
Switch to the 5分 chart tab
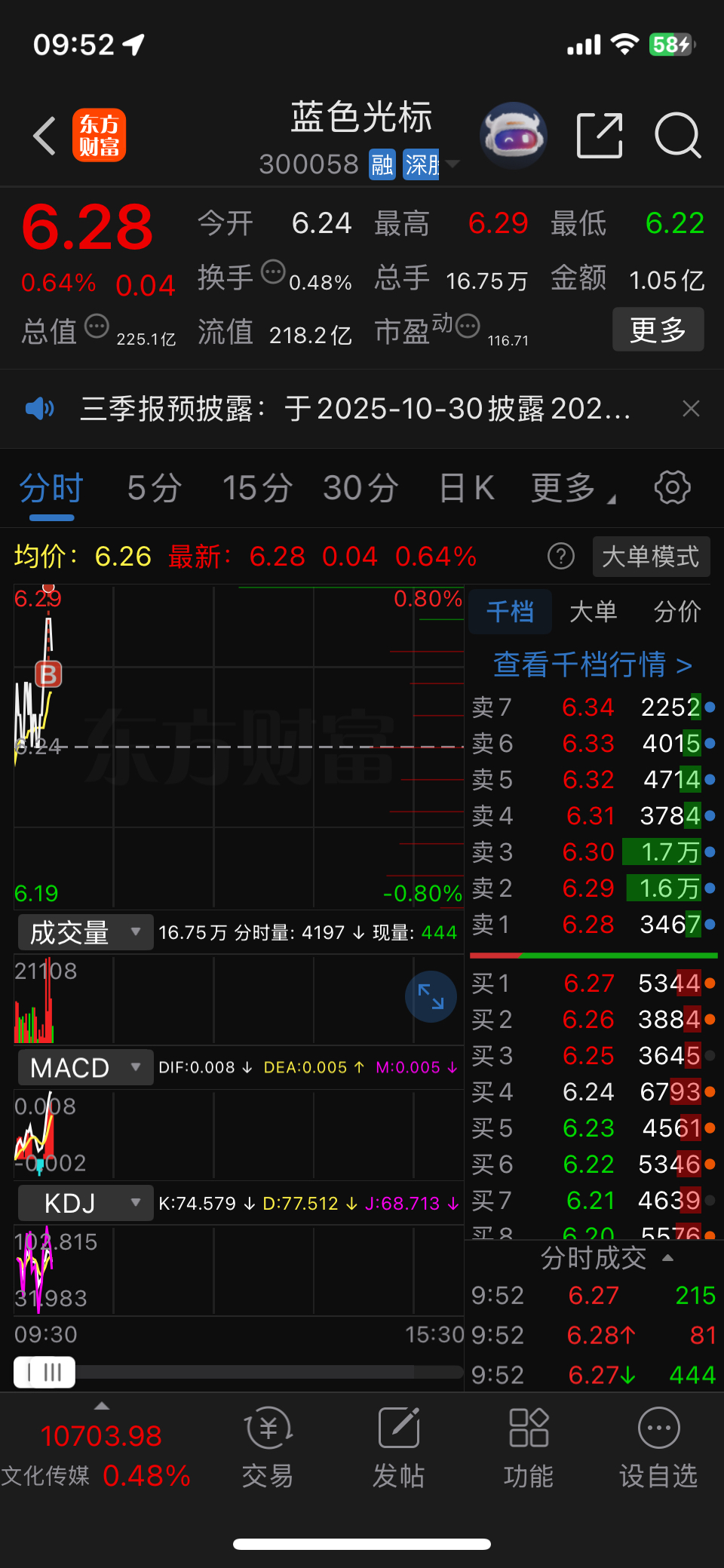point(155,488)
